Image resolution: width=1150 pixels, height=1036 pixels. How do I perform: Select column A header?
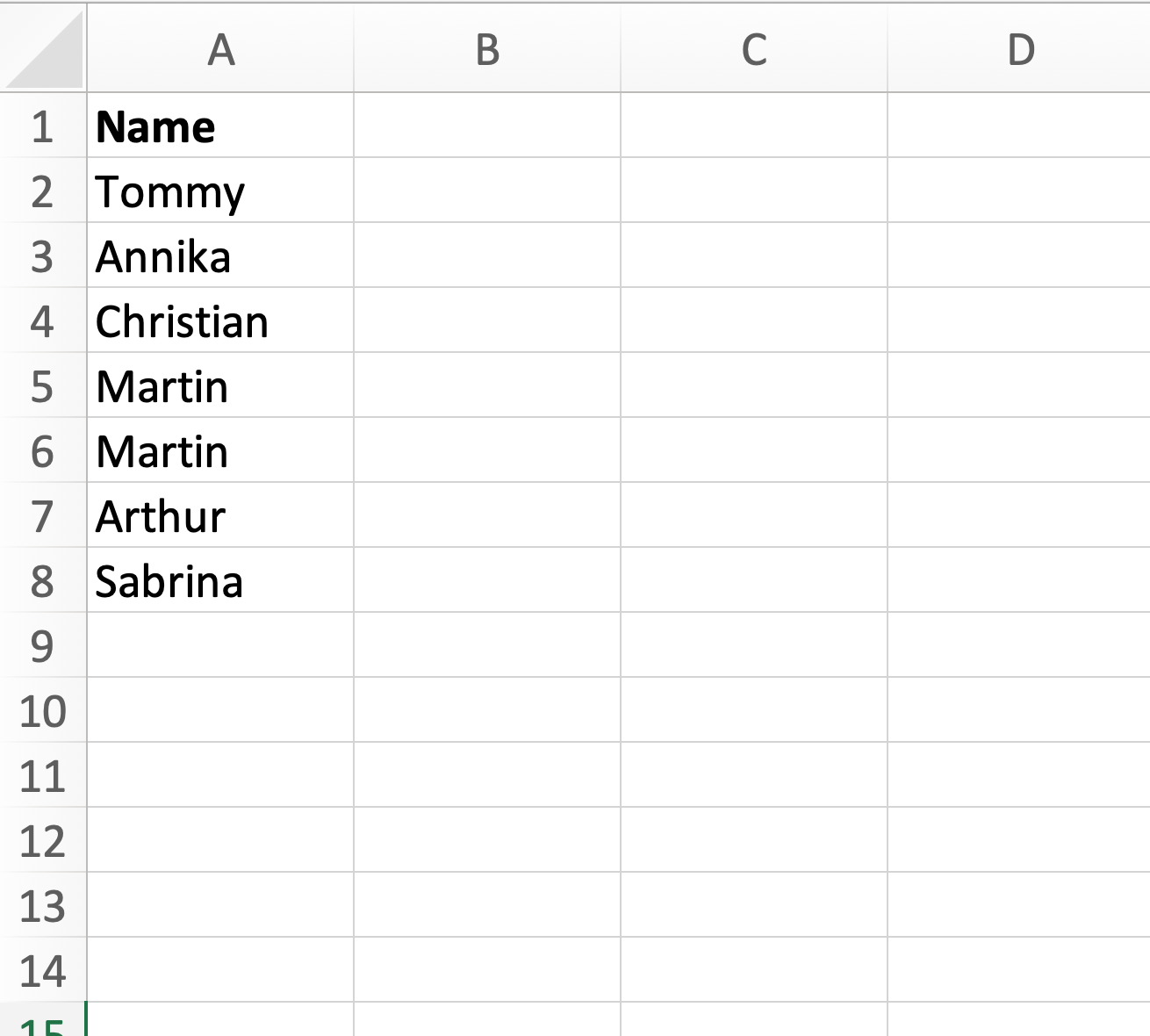220,49
